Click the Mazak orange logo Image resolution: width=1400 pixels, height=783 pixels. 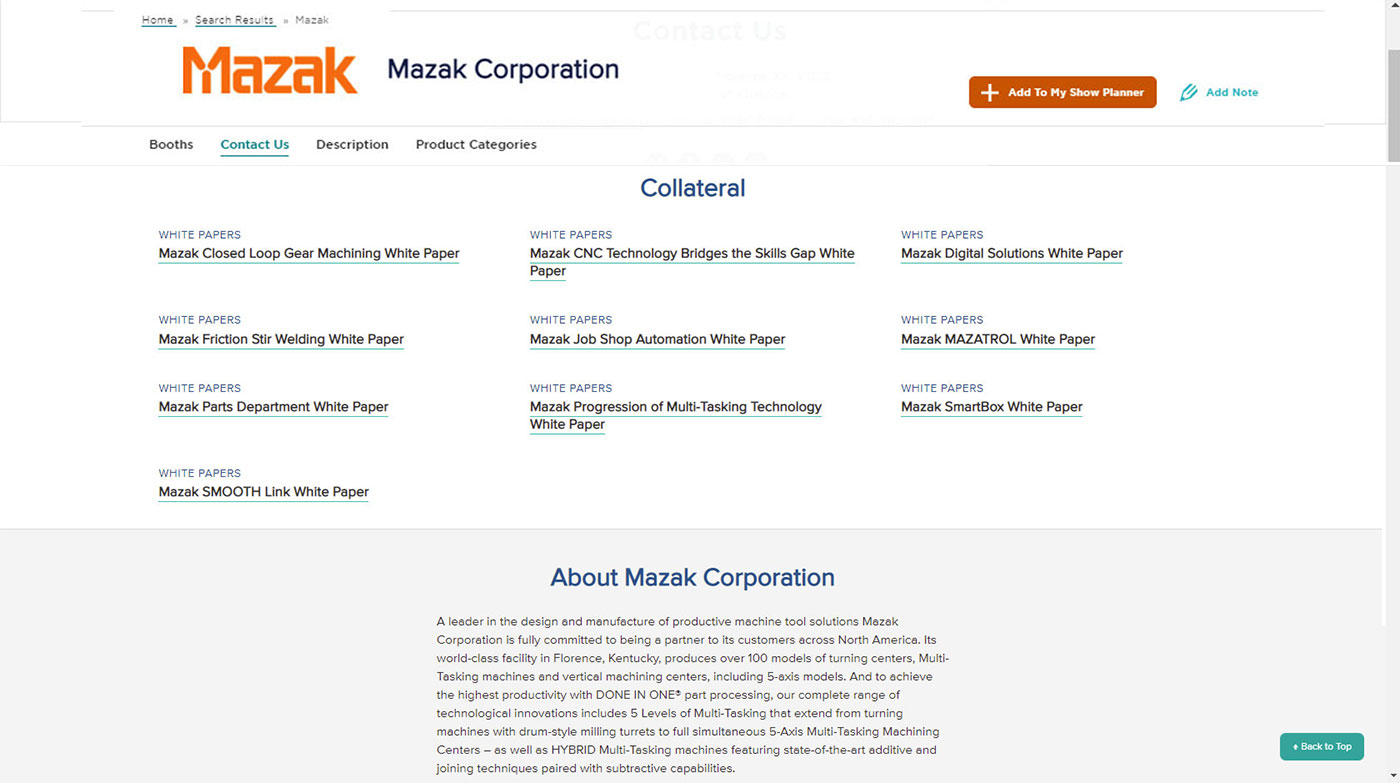pos(269,70)
